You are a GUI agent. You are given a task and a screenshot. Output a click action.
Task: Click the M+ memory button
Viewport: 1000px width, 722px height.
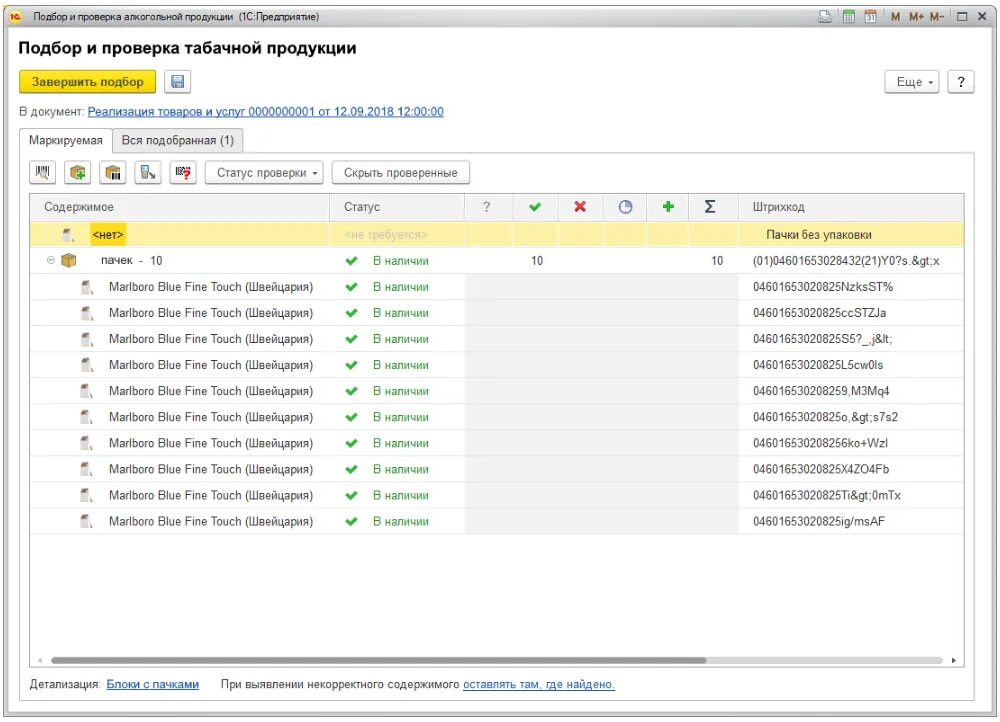pyautogui.click(x=916, y=17)
